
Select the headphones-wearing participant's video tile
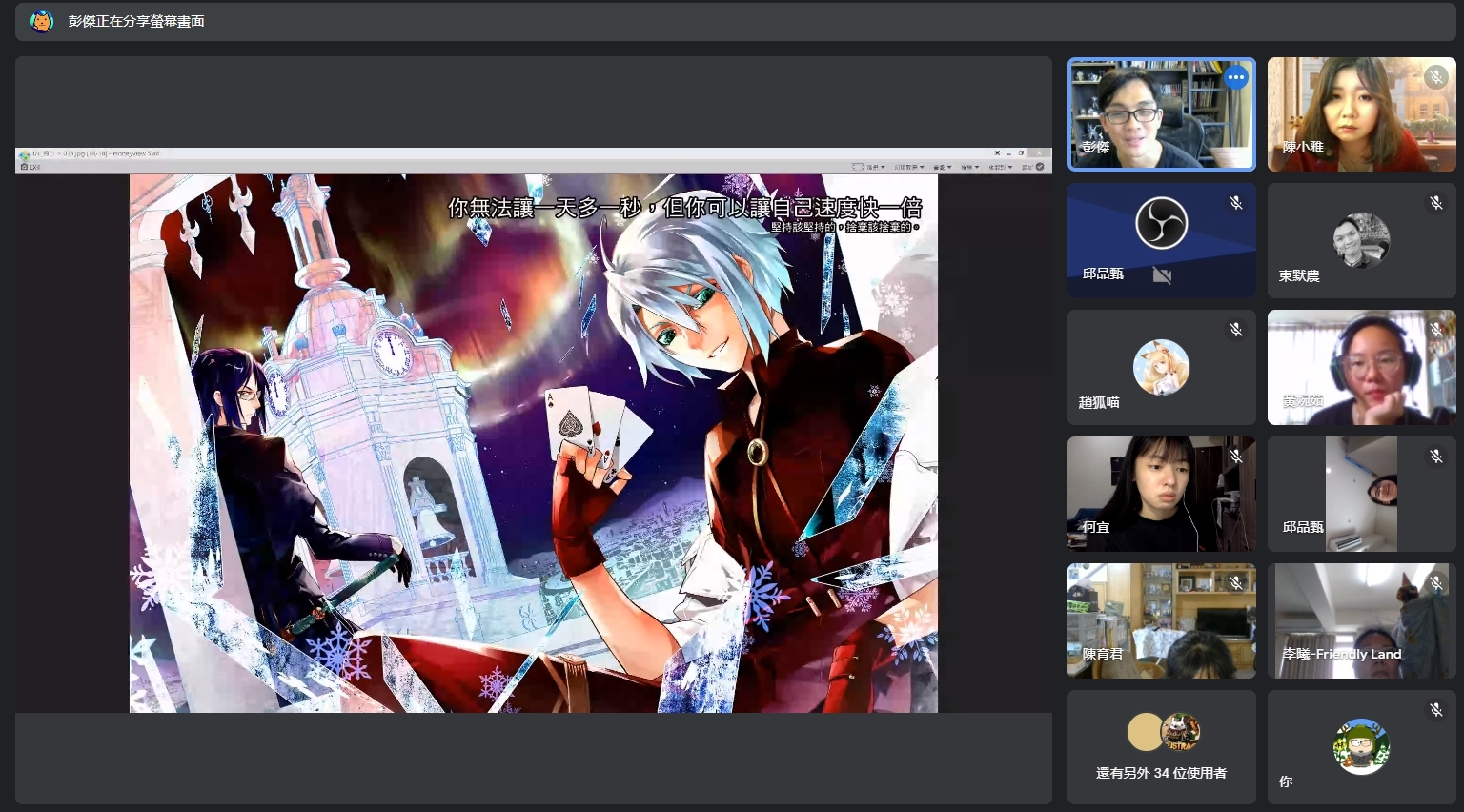coord(1362,367)
